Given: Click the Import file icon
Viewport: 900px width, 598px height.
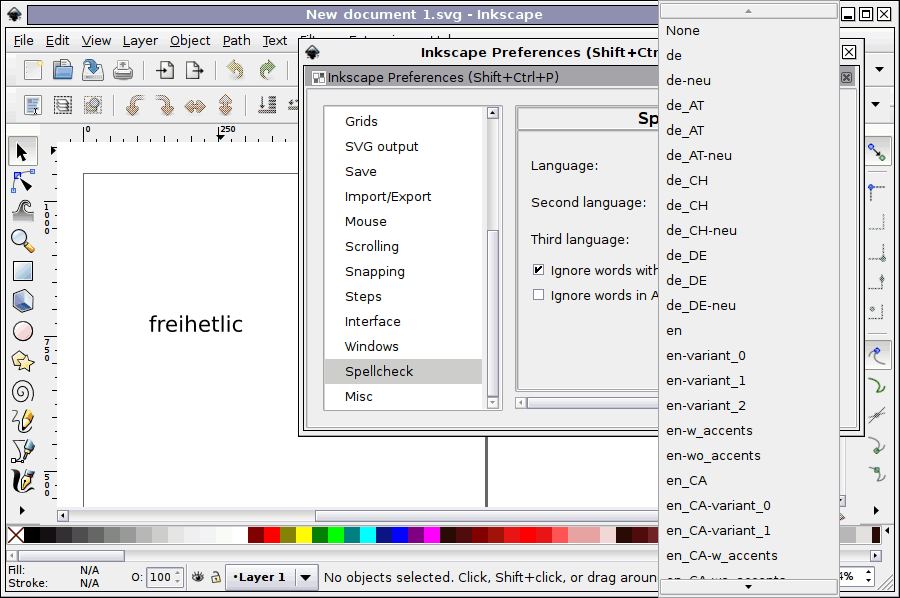Looking at the screenshot, I should point(165,70).
